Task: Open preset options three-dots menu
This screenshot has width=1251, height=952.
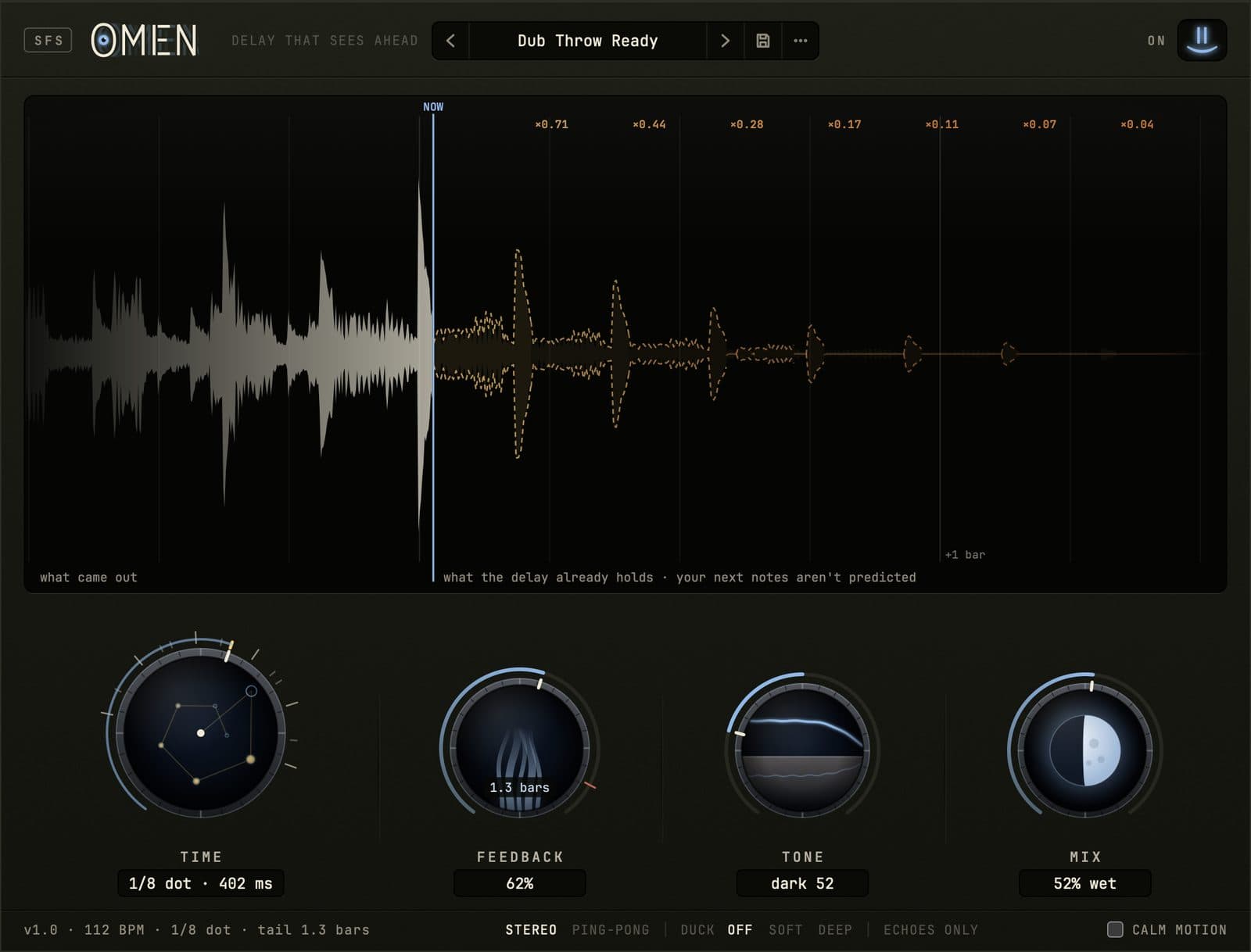Action: [801, 41]
